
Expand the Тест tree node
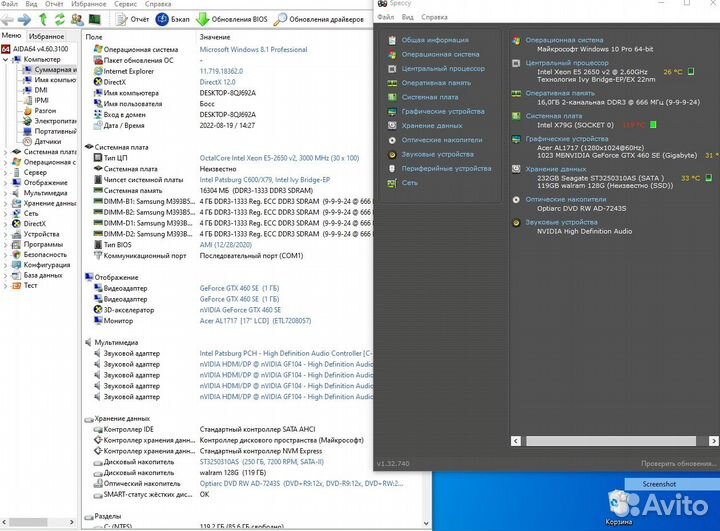(x=5, y=286)
